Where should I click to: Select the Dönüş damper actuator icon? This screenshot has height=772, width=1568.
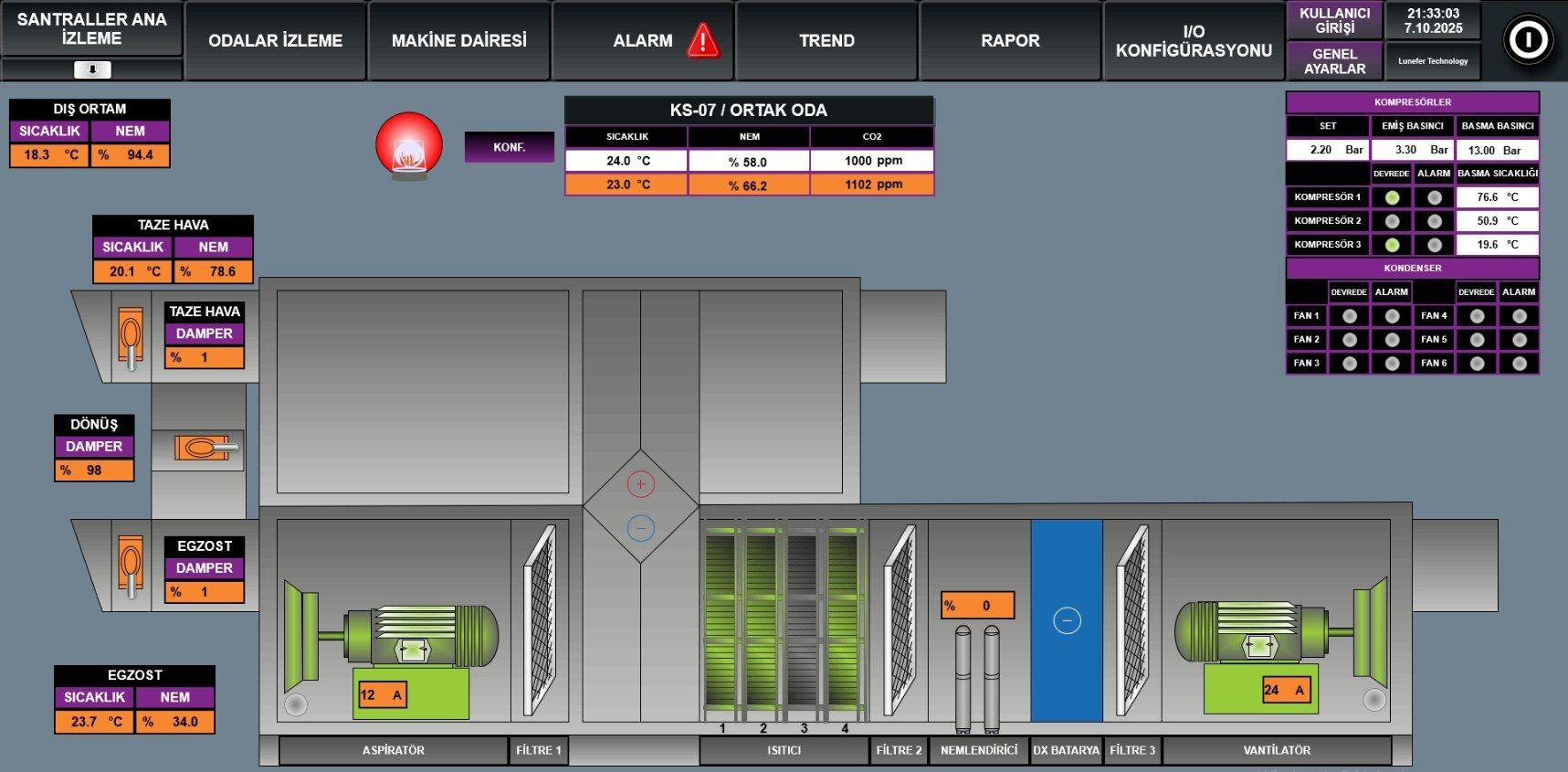[x=206, y=448]
